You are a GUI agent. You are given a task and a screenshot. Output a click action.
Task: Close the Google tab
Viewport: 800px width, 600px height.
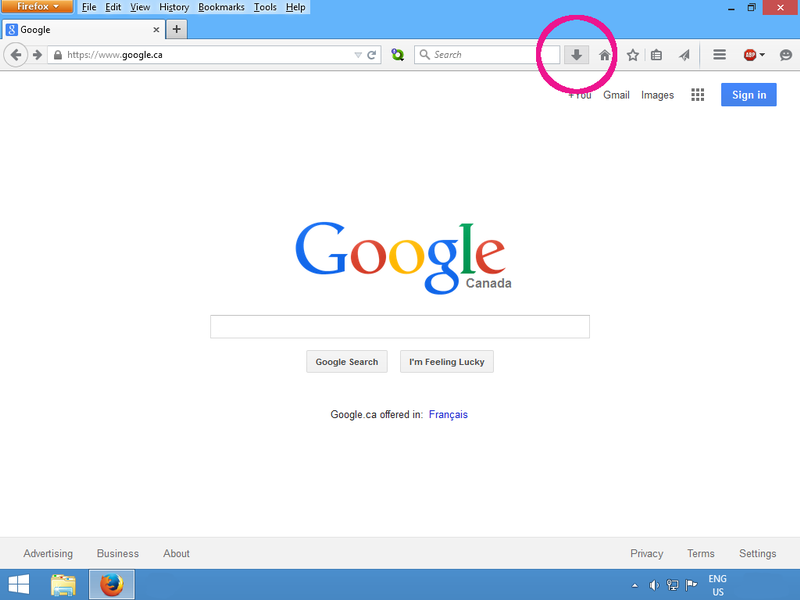pyautogui.click(x=156, y=30)
